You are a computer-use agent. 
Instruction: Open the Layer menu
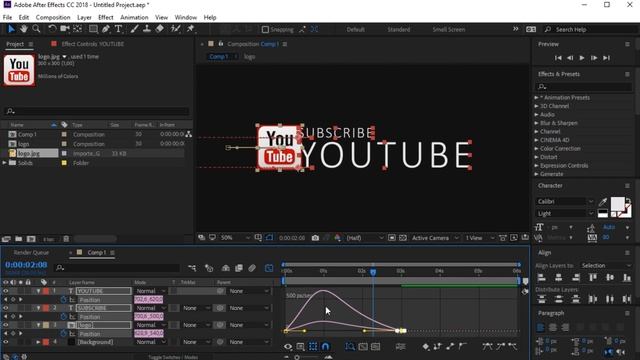84,18
